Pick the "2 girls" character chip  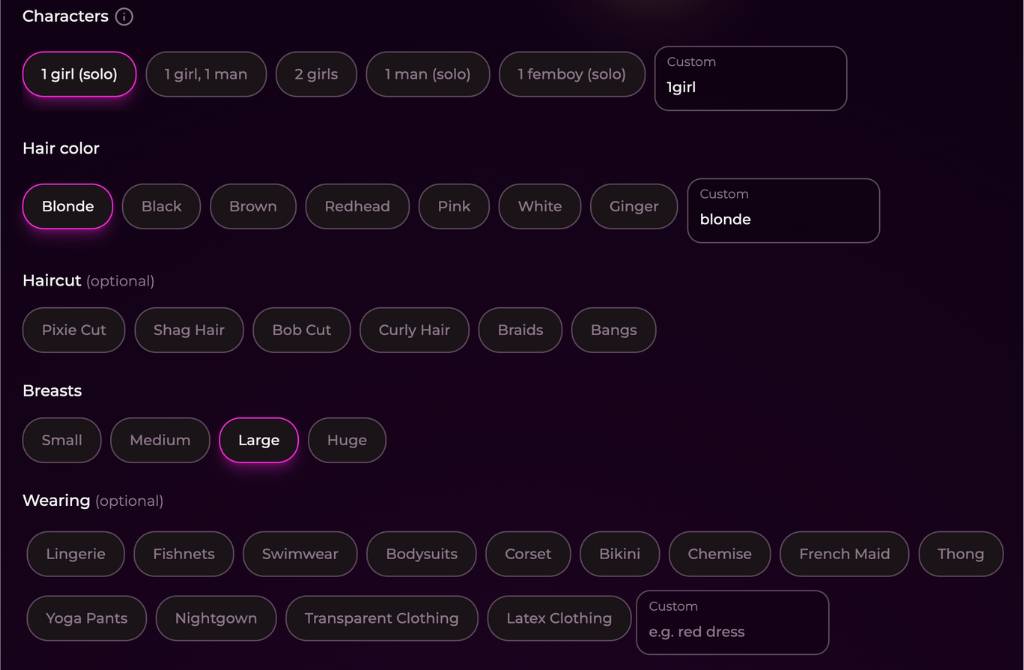click(316, 74)
